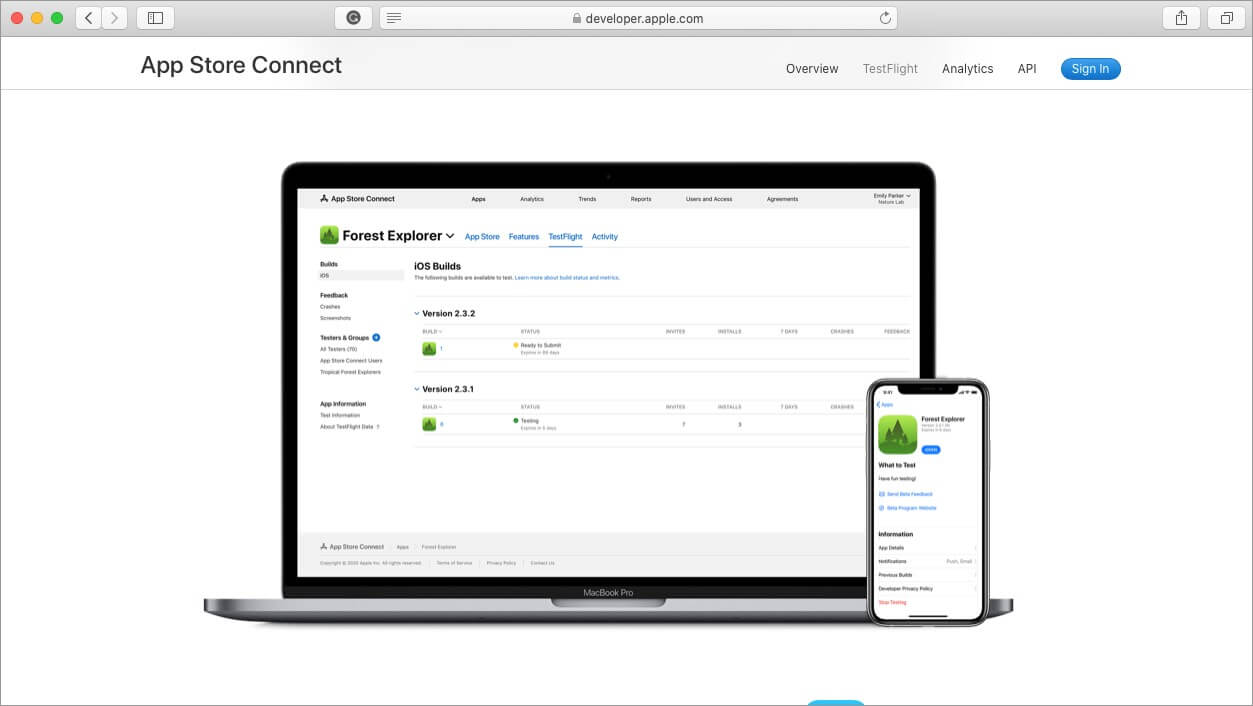Reload the developer.apple.com page
Image resolution: width=1253 pixels, height=706 pixels.
885,18
